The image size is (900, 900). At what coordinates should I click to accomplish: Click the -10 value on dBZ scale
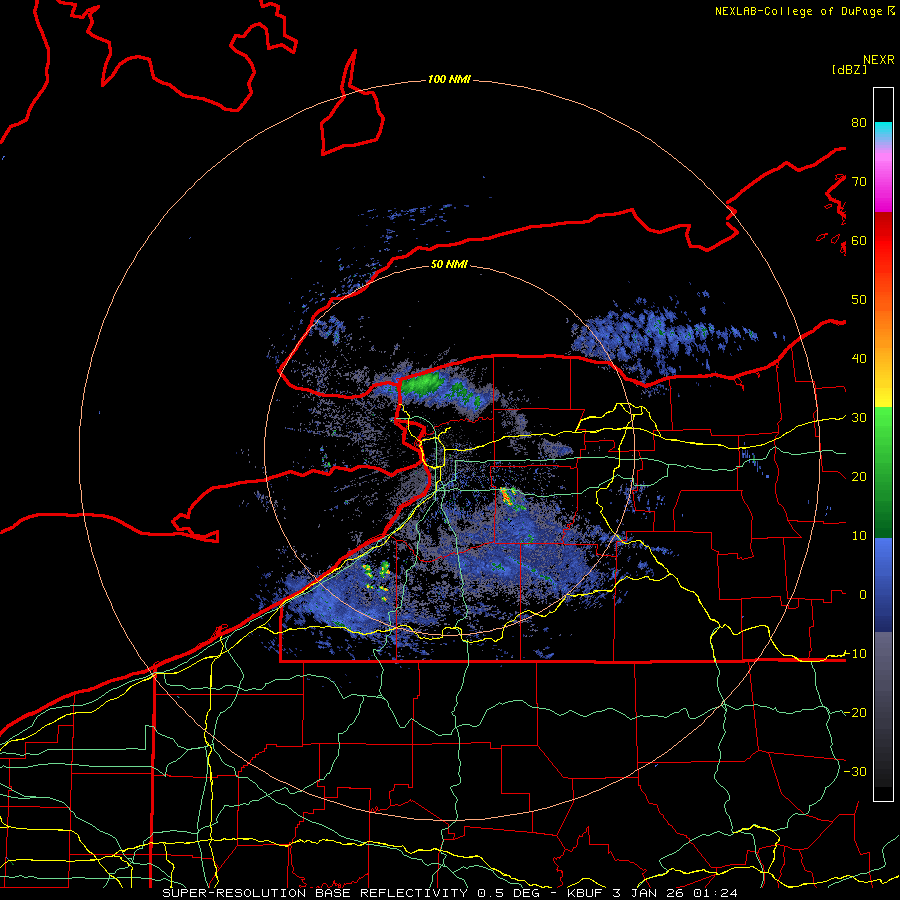(855, 654)
